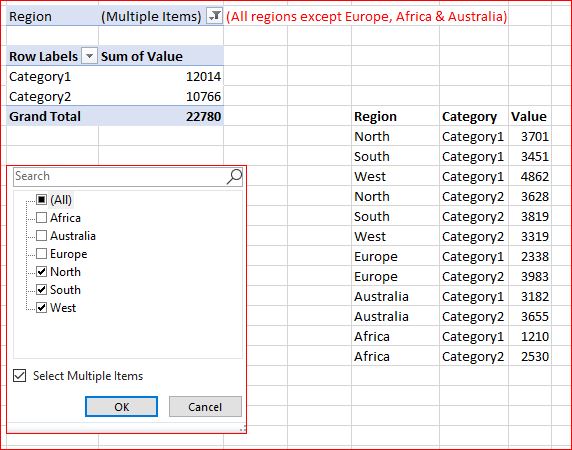Select pivot value cell 12014
Screen dimensions: 572x450
(x=161, y=77)
